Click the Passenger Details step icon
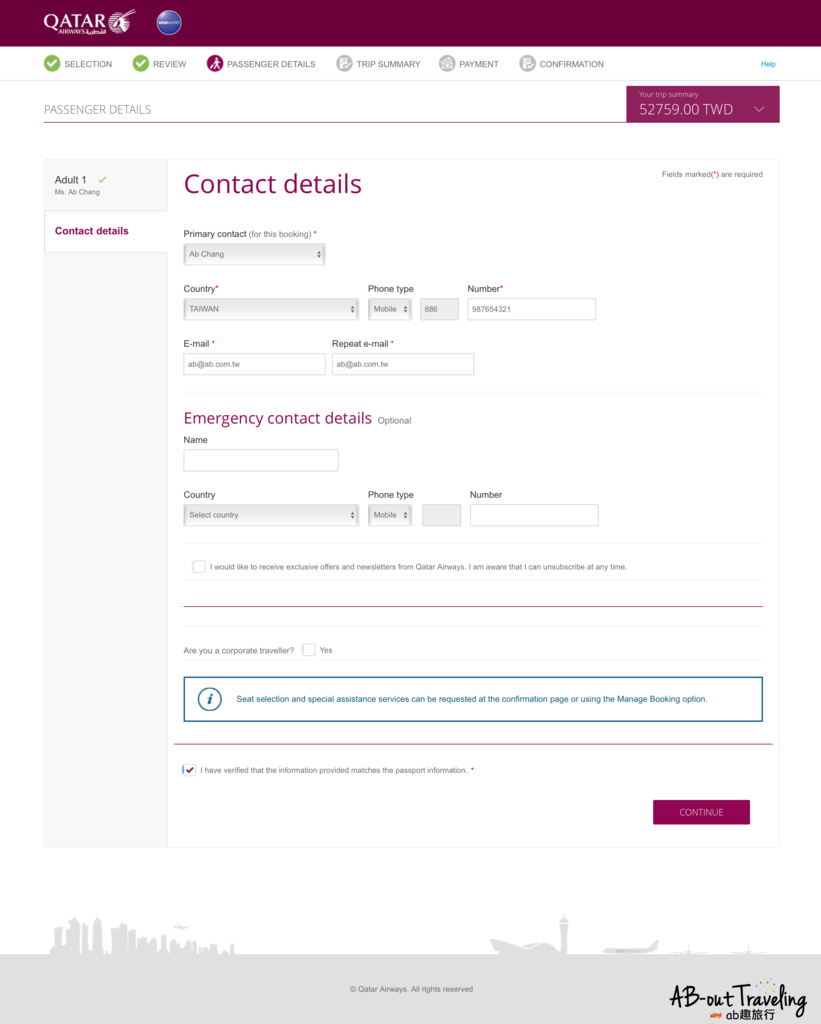 click(215, 64)
